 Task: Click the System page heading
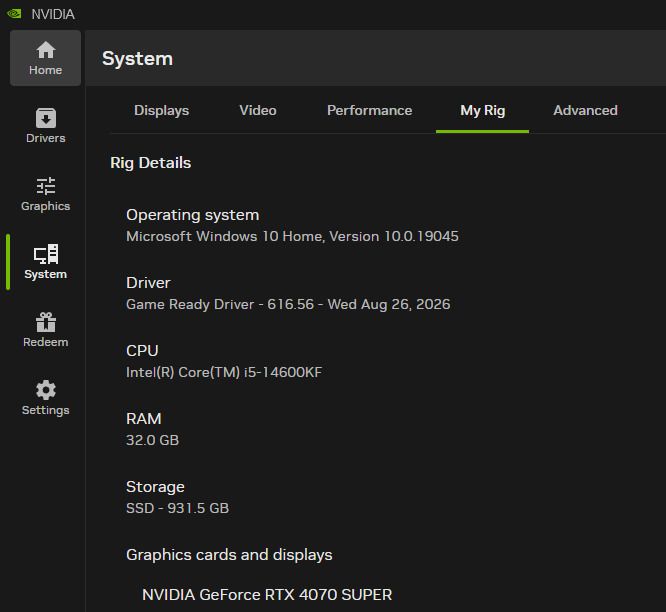pos(137,58)
